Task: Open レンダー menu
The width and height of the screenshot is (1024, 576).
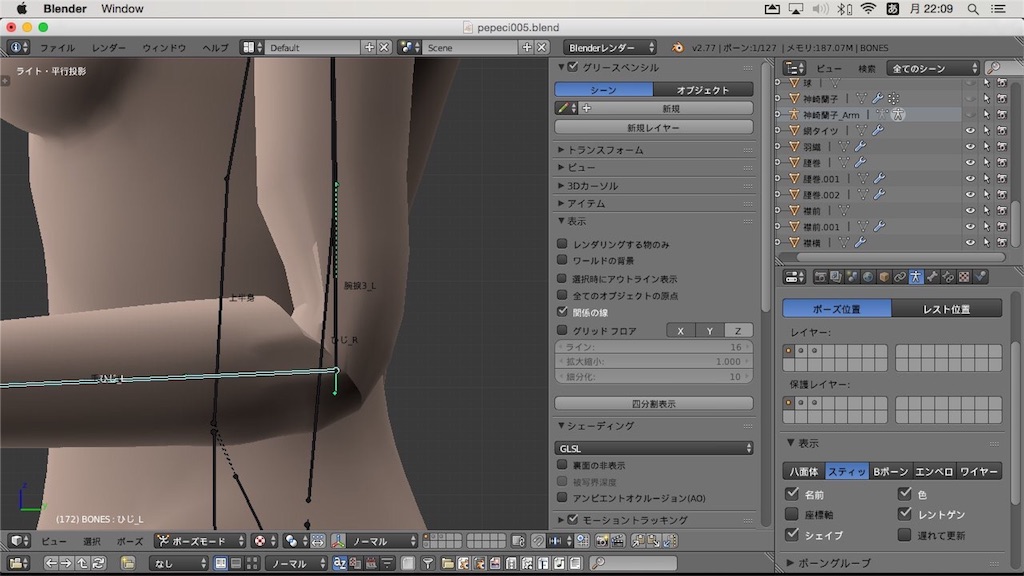Action: (x=109, y=48)
